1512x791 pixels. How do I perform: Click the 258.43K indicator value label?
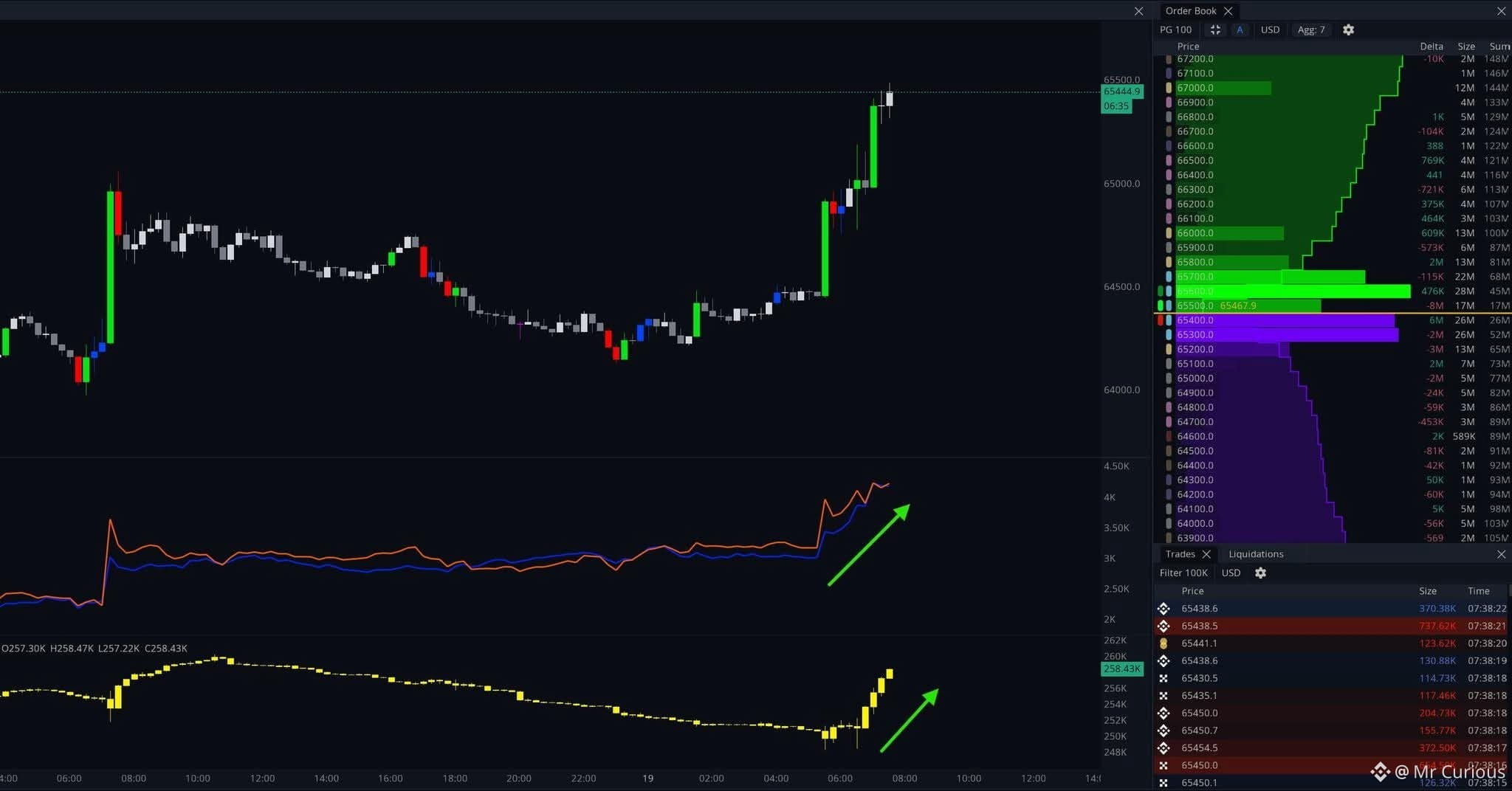click(1122, 669)
